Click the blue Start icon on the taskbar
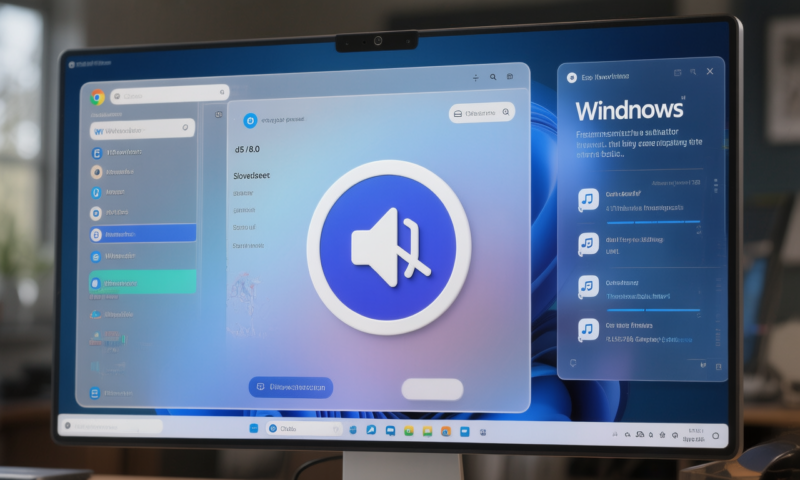This screenshot has height=480, width=800. point(254,428)
